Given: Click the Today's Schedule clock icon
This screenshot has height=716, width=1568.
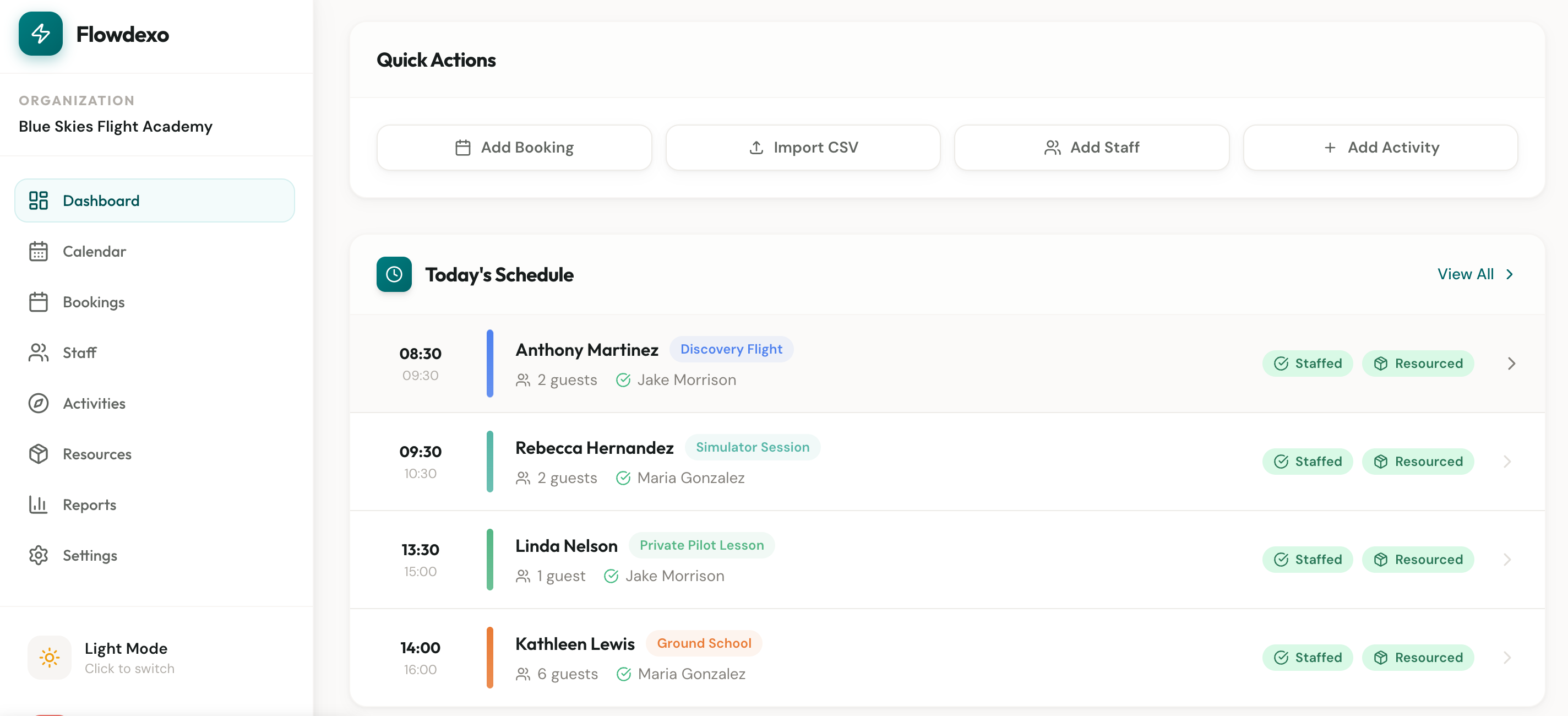Looking at the screenshot, I should click(x=394, y=274).
